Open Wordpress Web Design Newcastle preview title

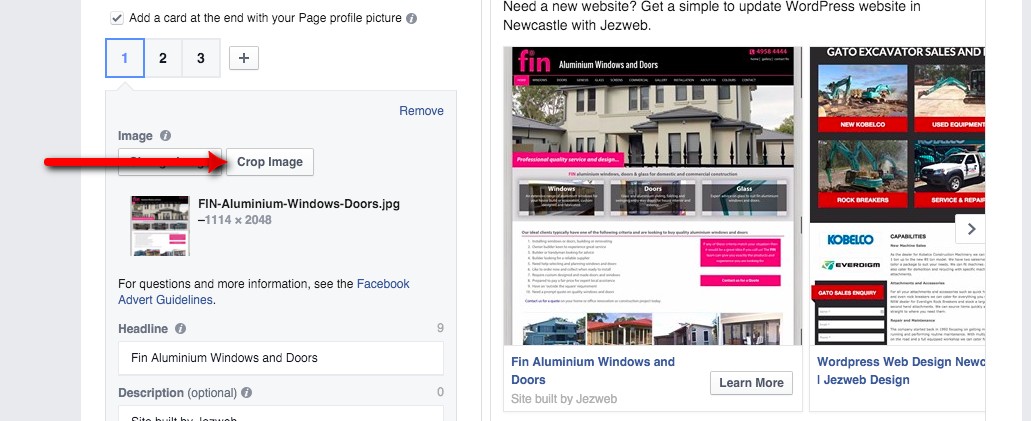coord(901,370)
